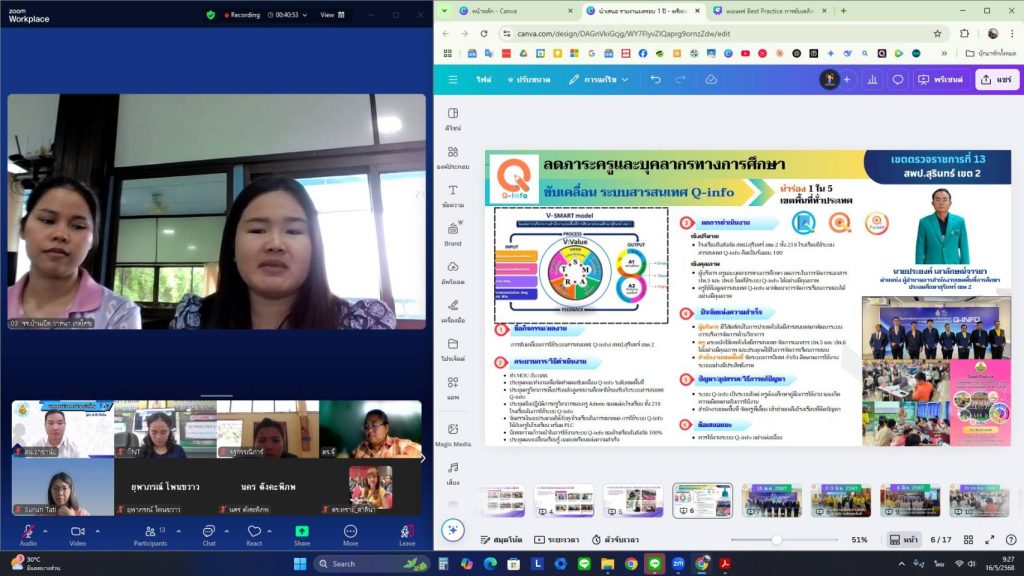Start Zoom Share screen

[x=302, y=534]
